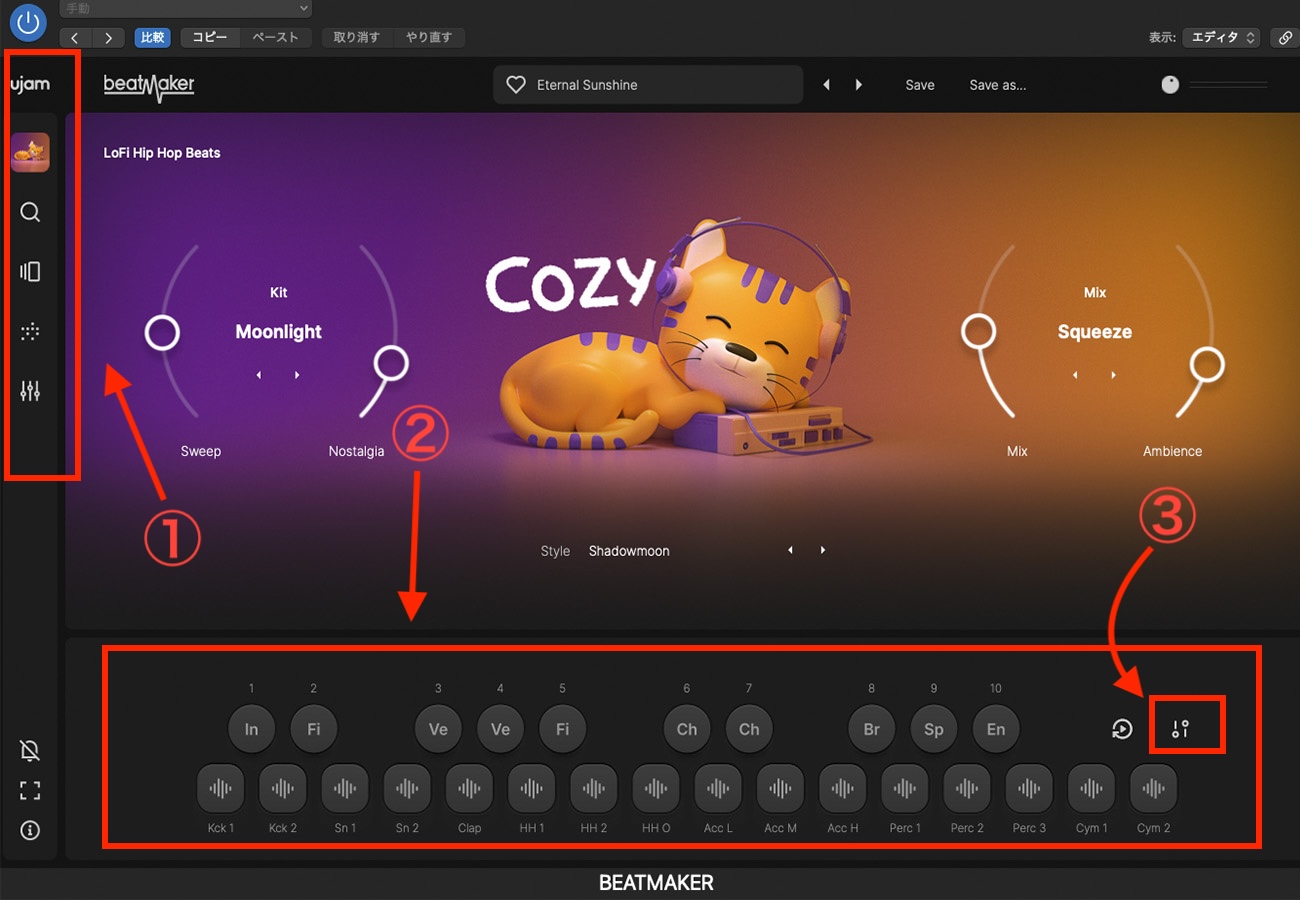Play the Clap drum pad

point(470,789)
